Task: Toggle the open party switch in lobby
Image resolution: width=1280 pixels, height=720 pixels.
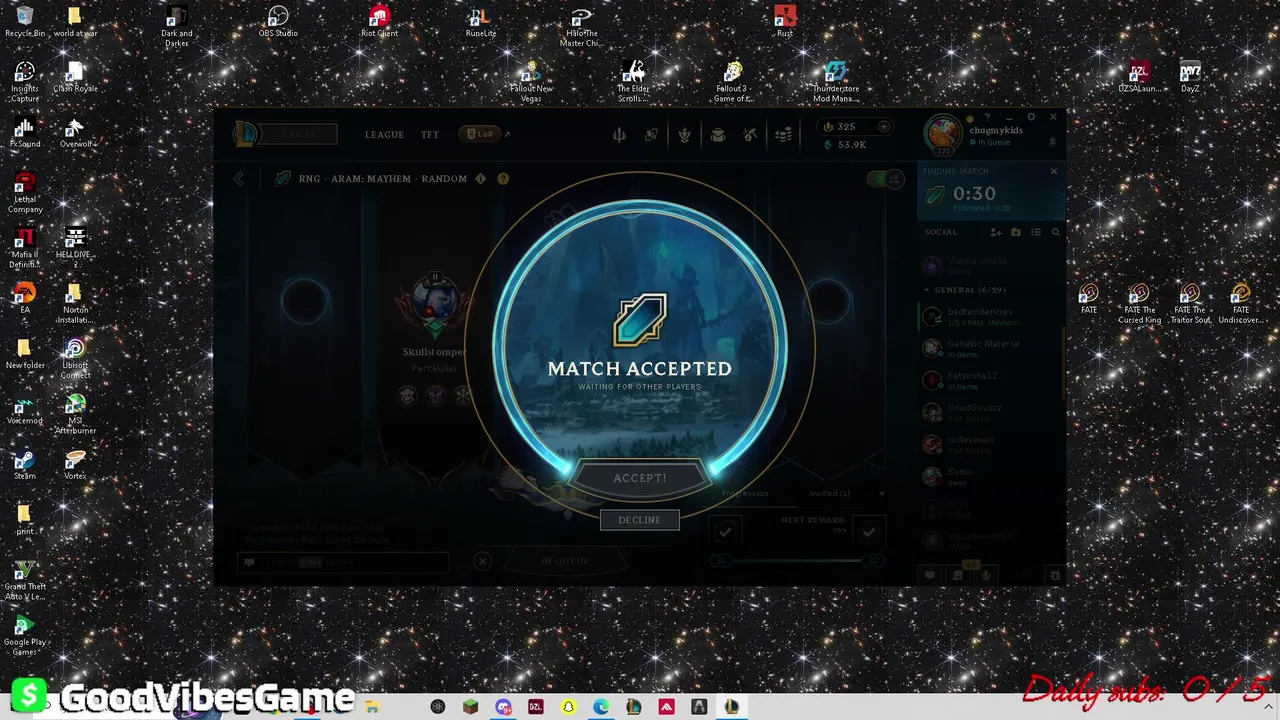Action: [885, 179]
